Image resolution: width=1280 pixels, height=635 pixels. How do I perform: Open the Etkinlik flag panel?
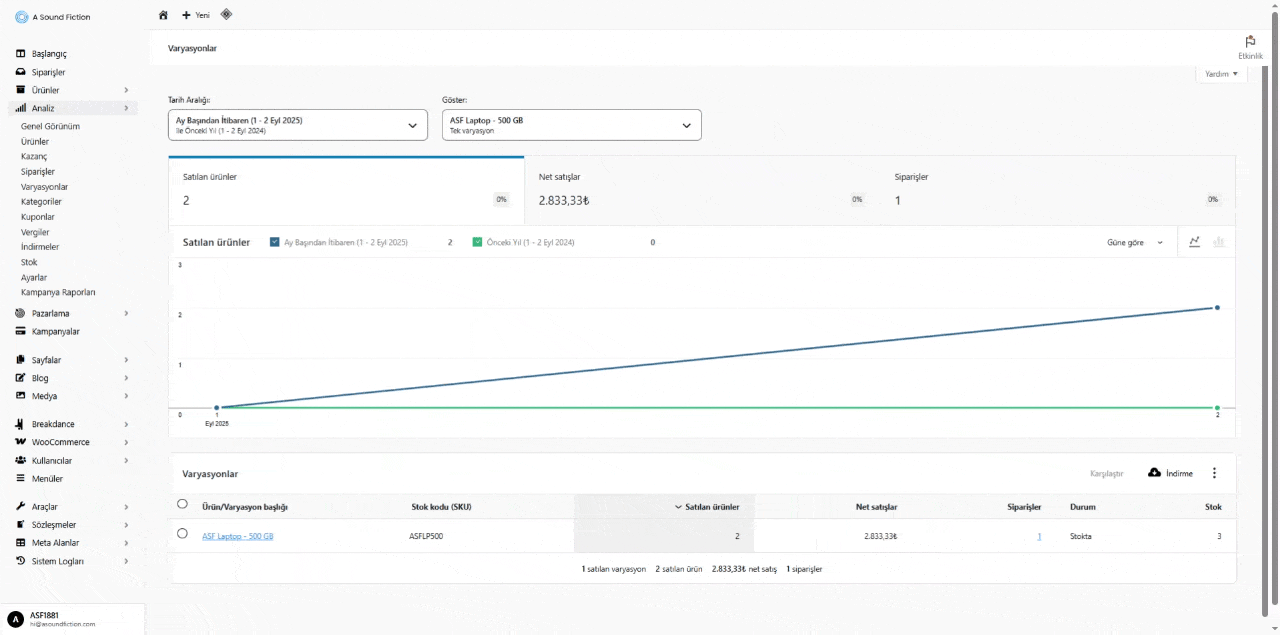[x=1250, y=47]
